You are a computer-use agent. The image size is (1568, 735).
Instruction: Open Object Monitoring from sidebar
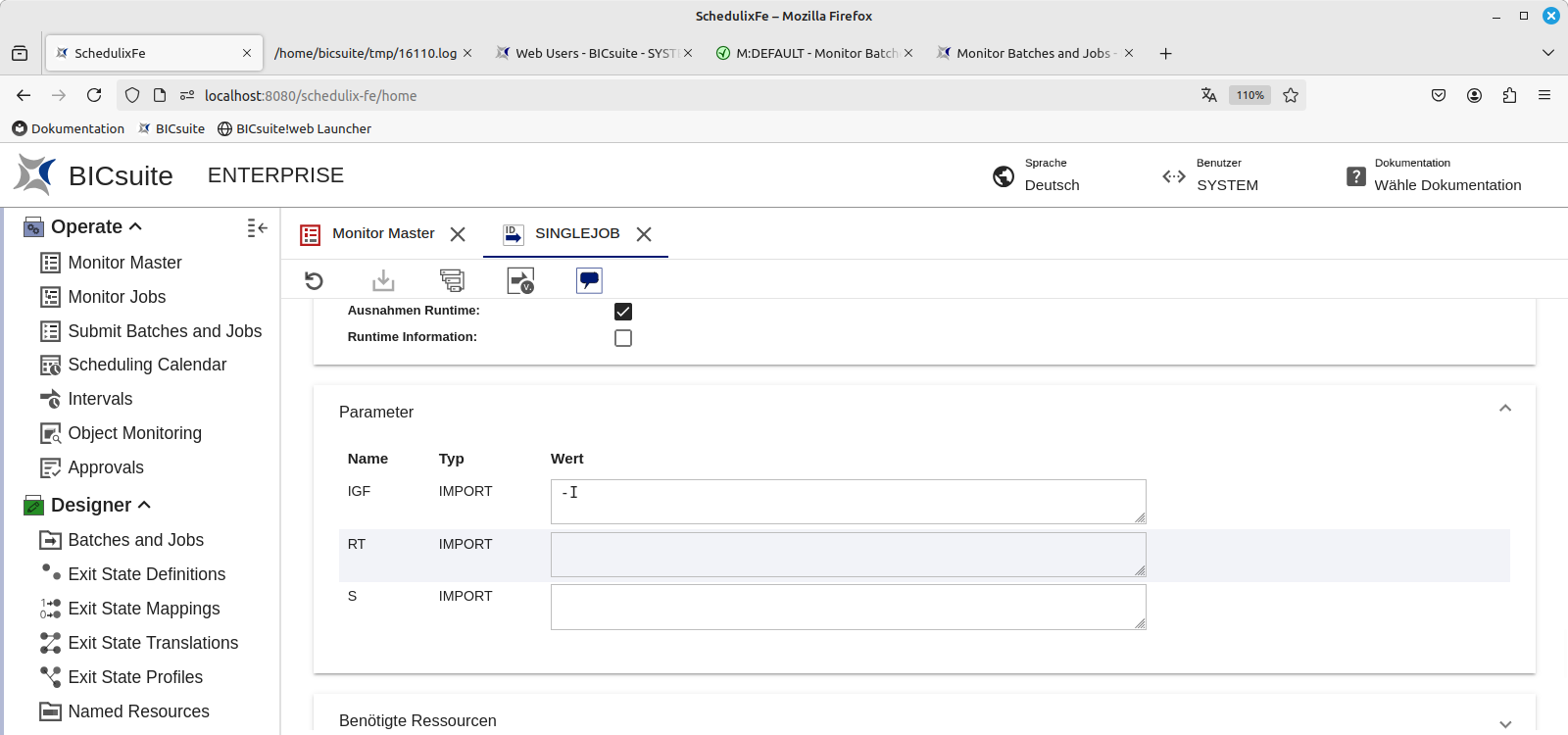pyautogui.click(x=134, y=433)
